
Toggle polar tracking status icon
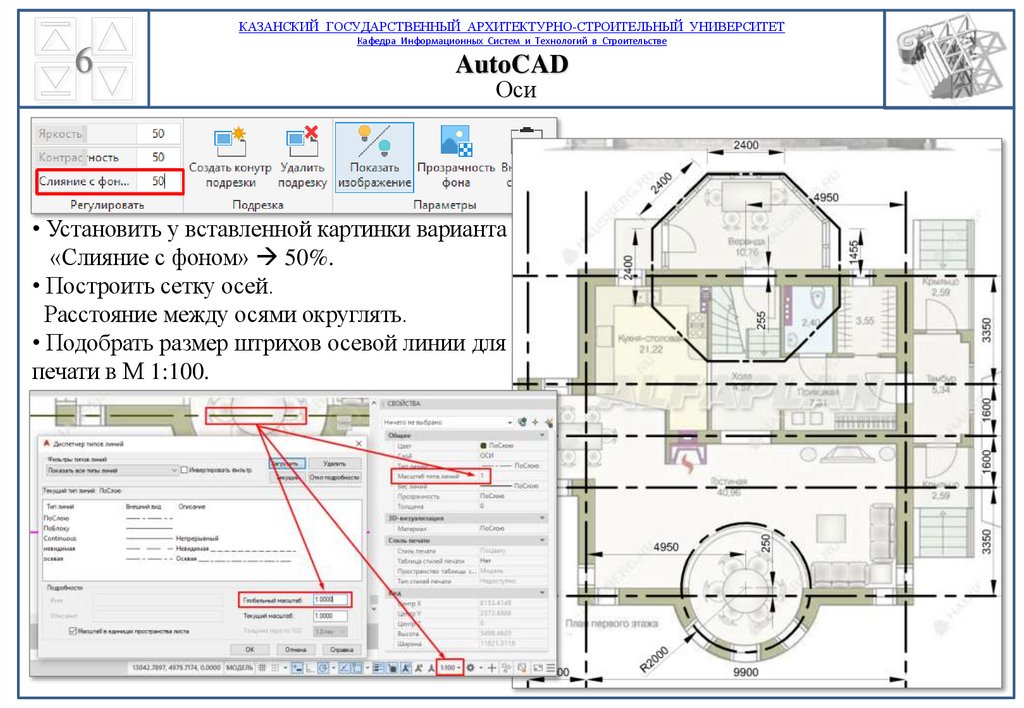(x=323, y=668)
